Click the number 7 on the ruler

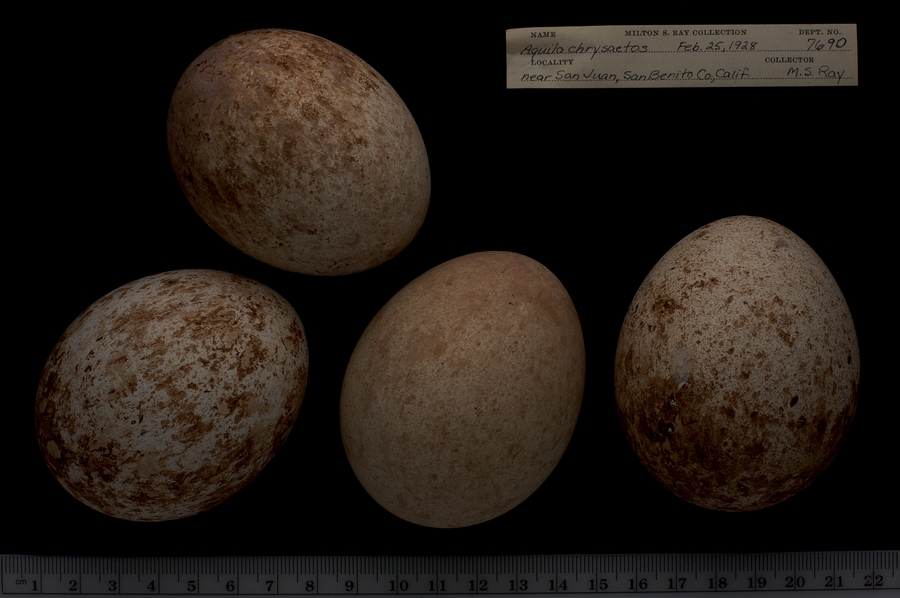pos(270,585)
